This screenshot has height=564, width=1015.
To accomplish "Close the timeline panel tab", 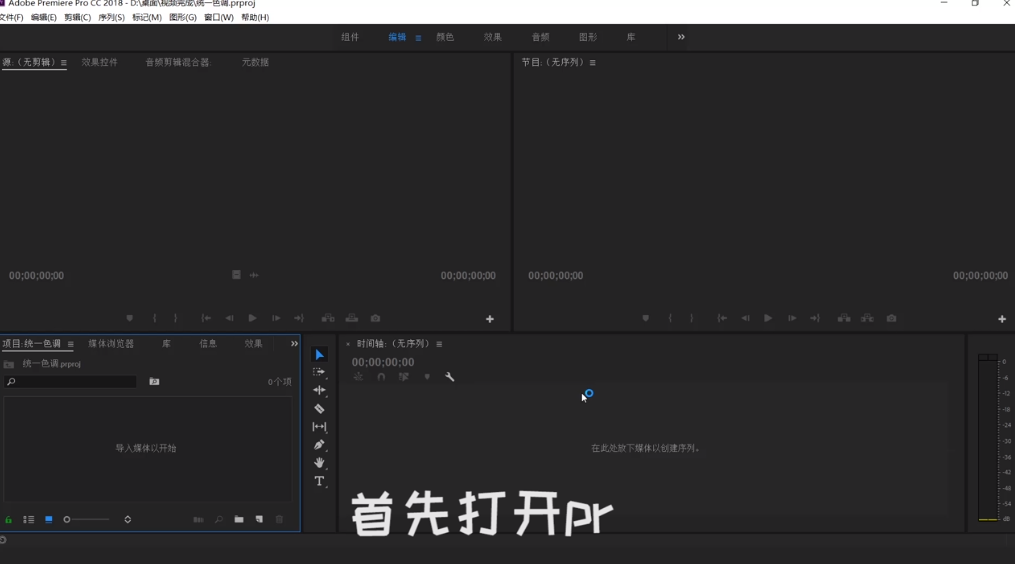I will 348,344.
